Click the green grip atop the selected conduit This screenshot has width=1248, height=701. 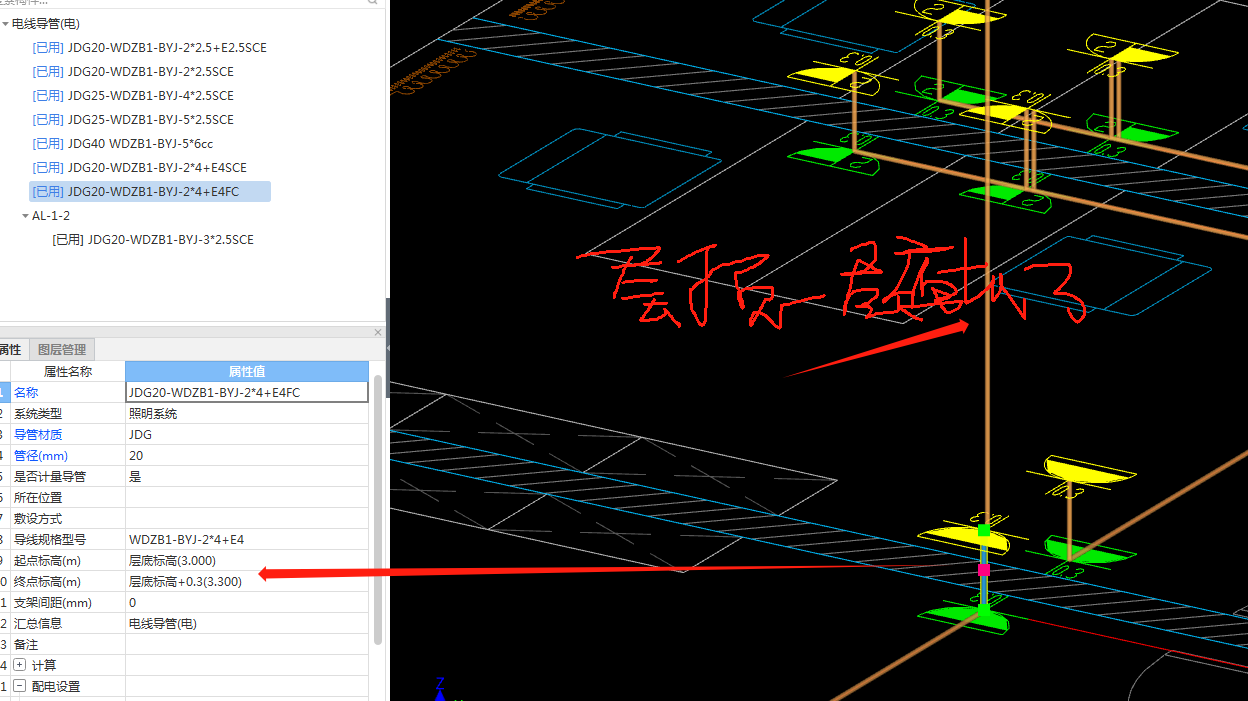point(984,530)
